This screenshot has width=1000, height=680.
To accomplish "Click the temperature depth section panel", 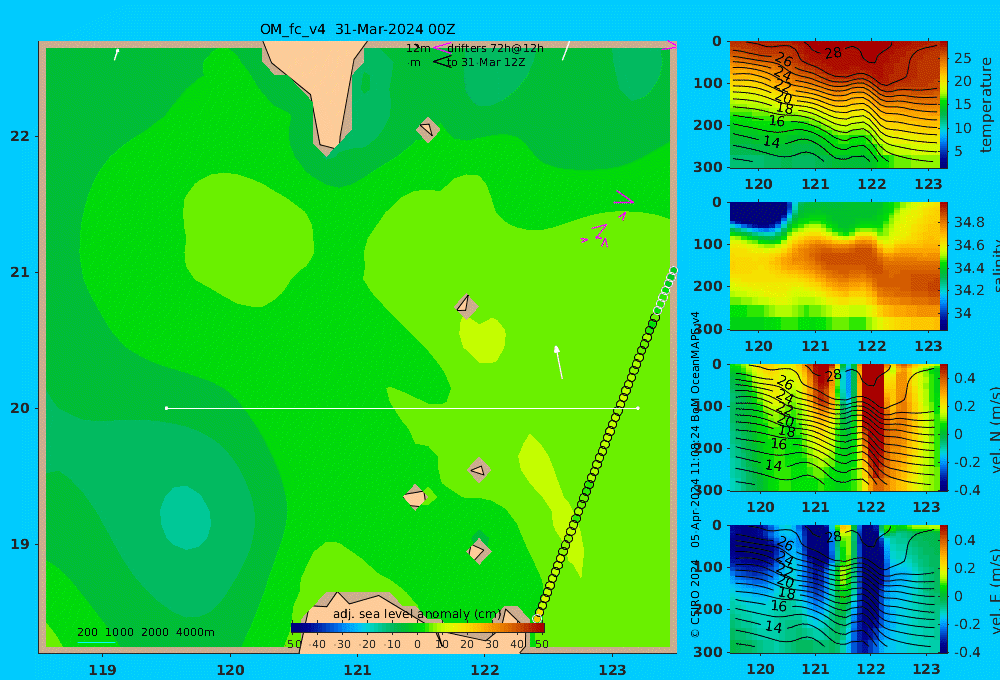I will (834, 104).
